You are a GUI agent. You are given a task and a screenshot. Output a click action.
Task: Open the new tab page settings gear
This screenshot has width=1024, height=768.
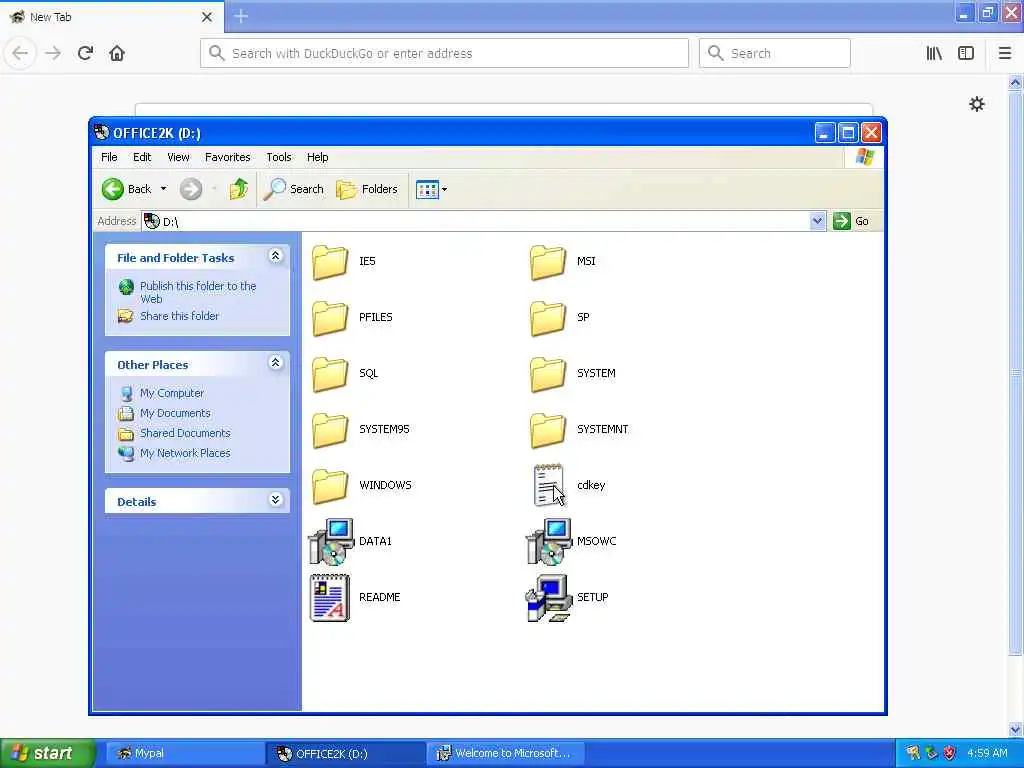[976, 104]
